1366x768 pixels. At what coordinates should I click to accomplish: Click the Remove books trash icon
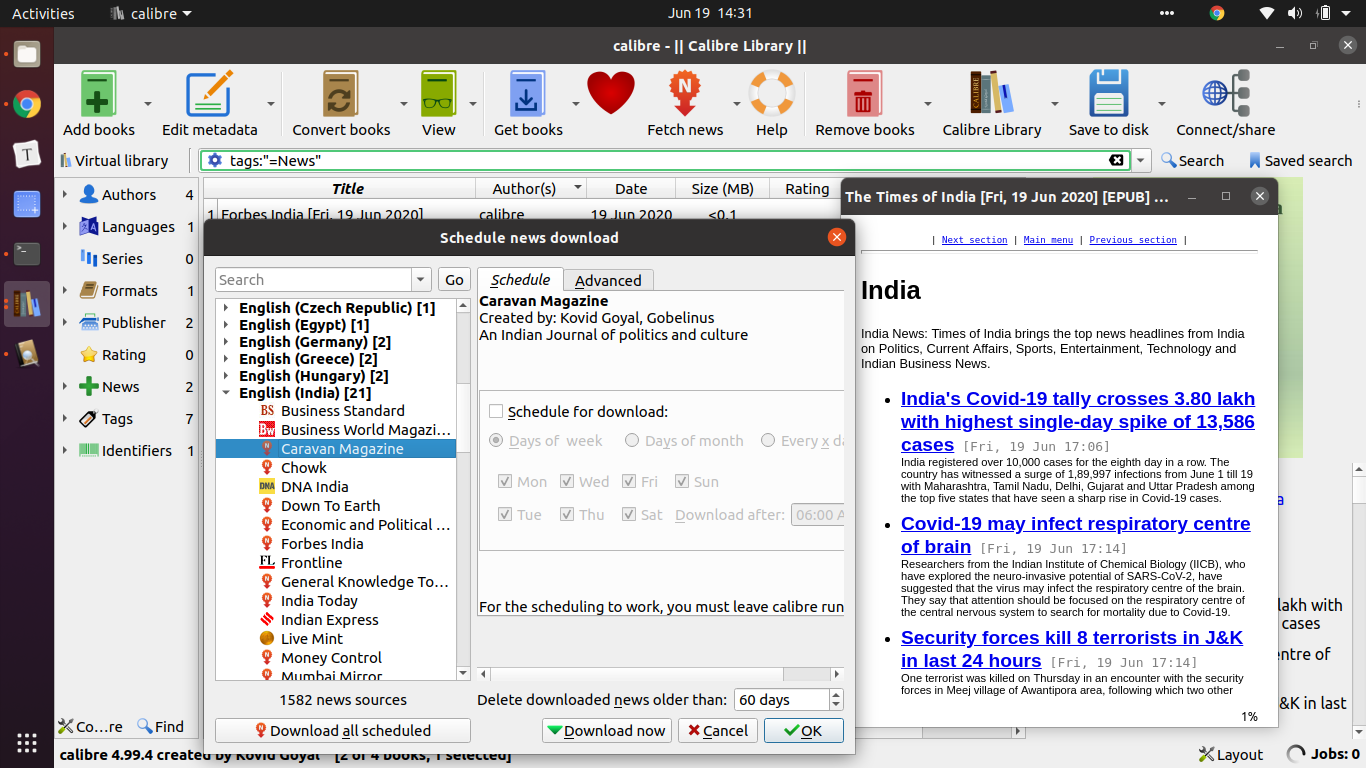pyautogui.click(x=864, y=95)
